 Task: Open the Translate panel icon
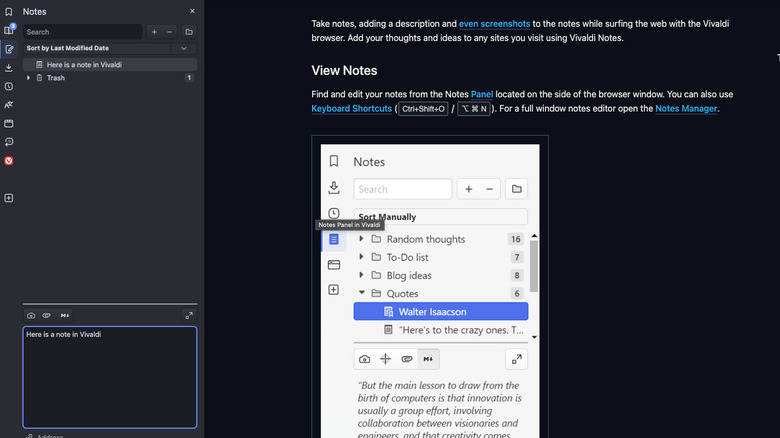[x=9, y=104]
